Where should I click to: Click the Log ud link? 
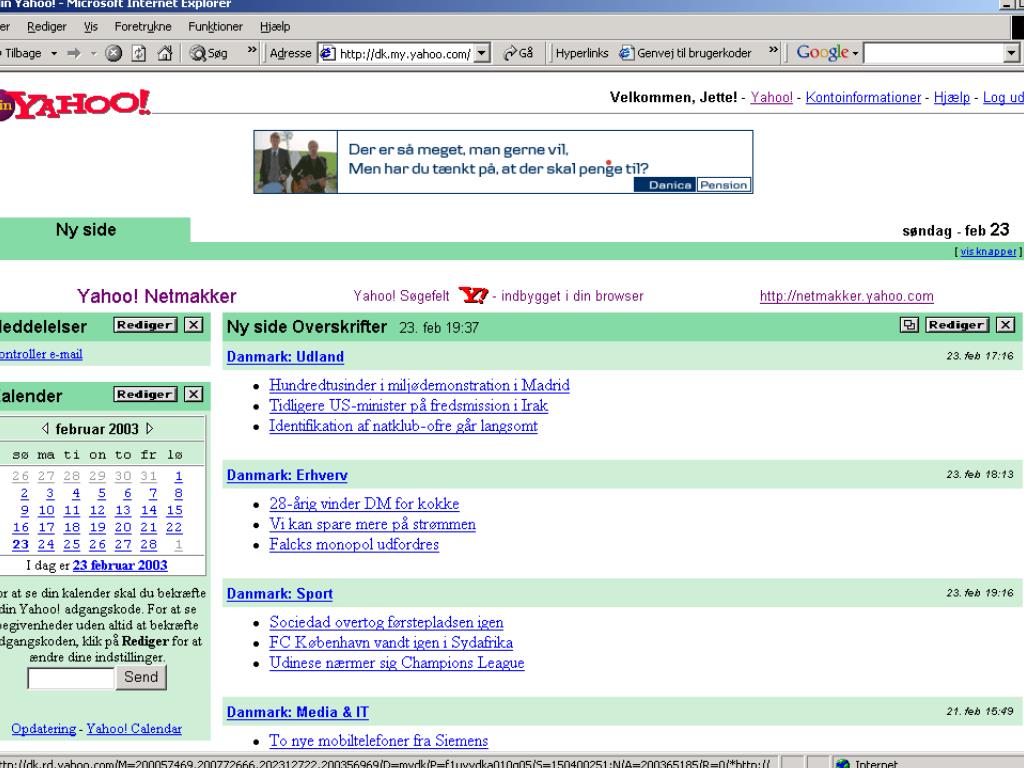[x=1003, y=97]
